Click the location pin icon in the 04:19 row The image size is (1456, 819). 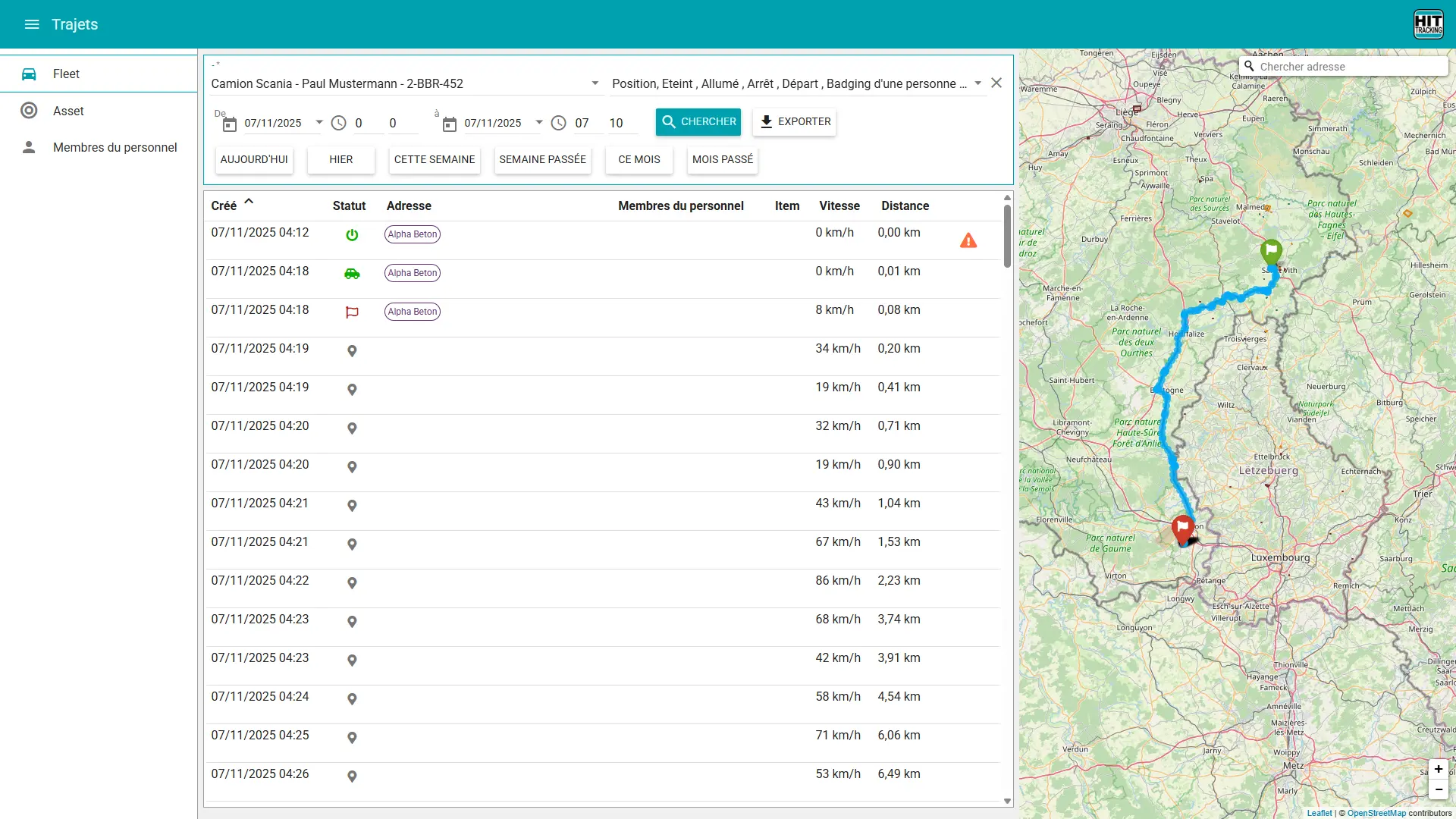pos(352,351)
